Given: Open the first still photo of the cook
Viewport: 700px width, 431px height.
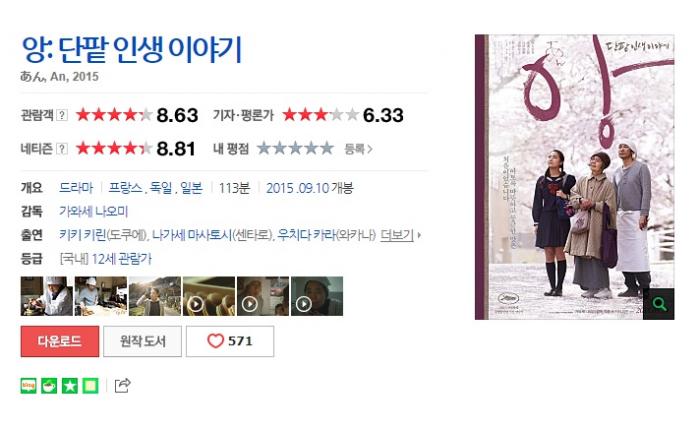Looking at the screenshot, I should tap(46, 296).
